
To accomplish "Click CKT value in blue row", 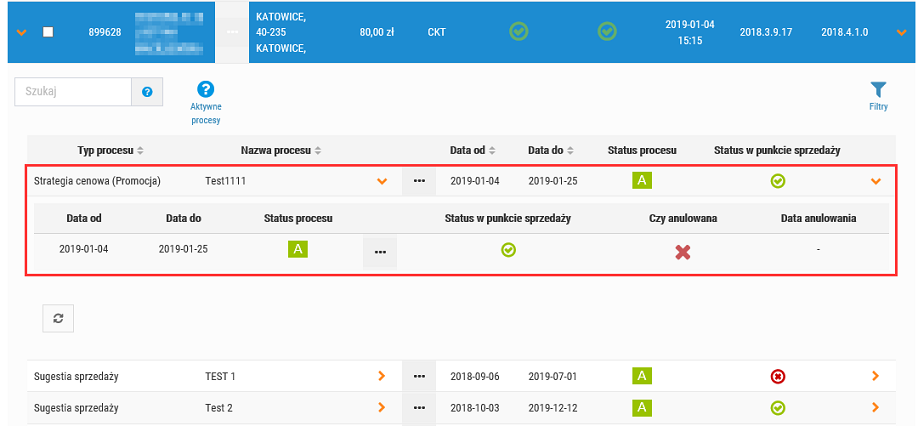I will (437, 32).
